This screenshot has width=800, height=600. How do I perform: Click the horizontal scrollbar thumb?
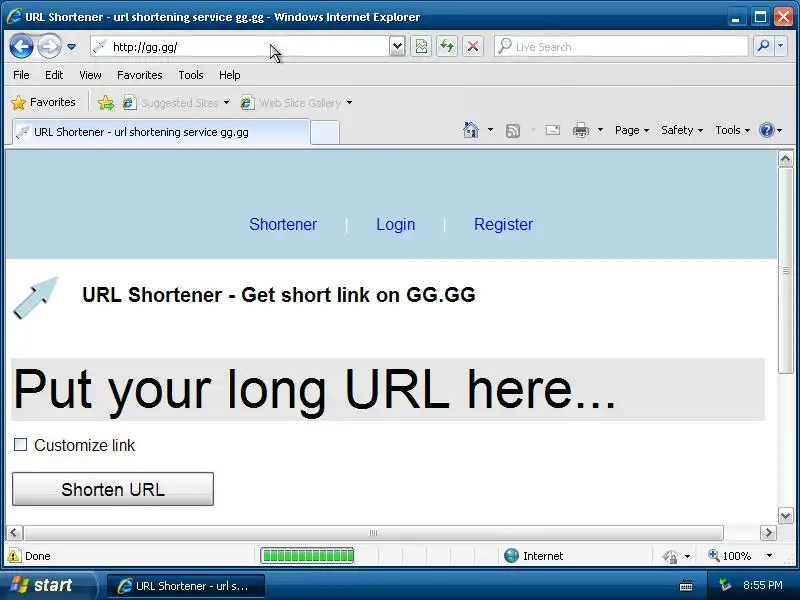click(x=373, y=533)
